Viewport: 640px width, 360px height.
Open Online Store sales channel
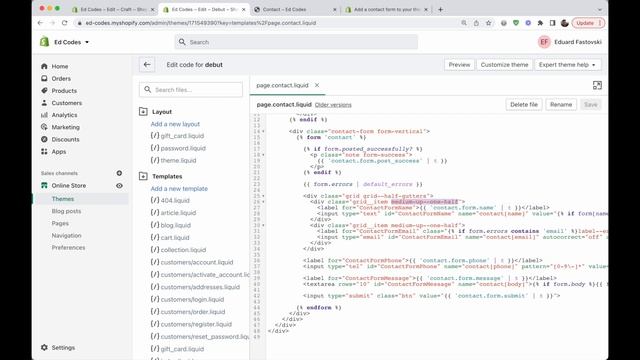coord(69,186)
